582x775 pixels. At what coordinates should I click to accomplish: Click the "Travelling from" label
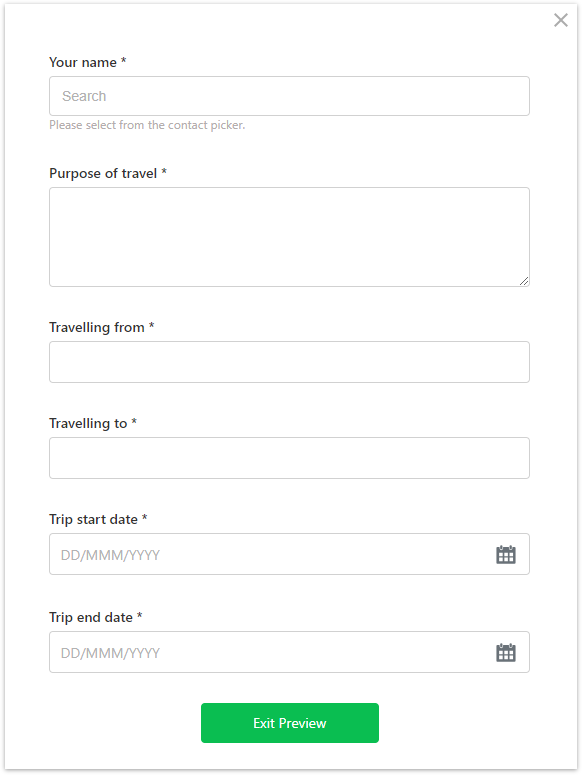97,327
